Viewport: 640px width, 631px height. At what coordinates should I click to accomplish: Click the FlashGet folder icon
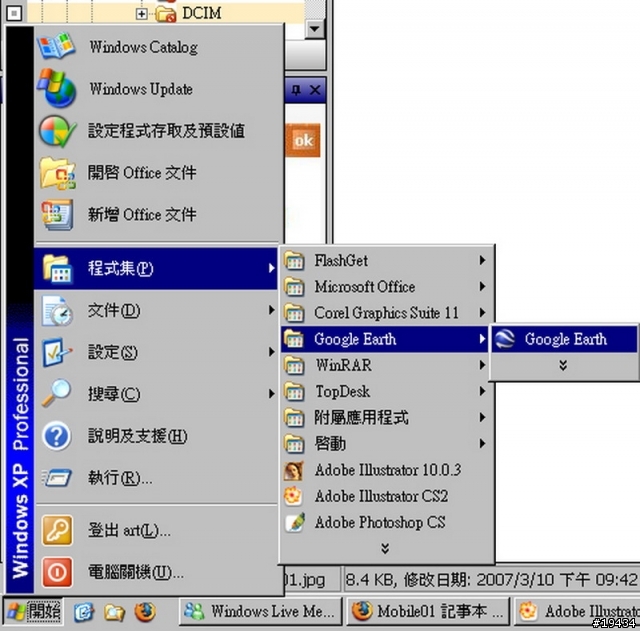click(294, 260)
